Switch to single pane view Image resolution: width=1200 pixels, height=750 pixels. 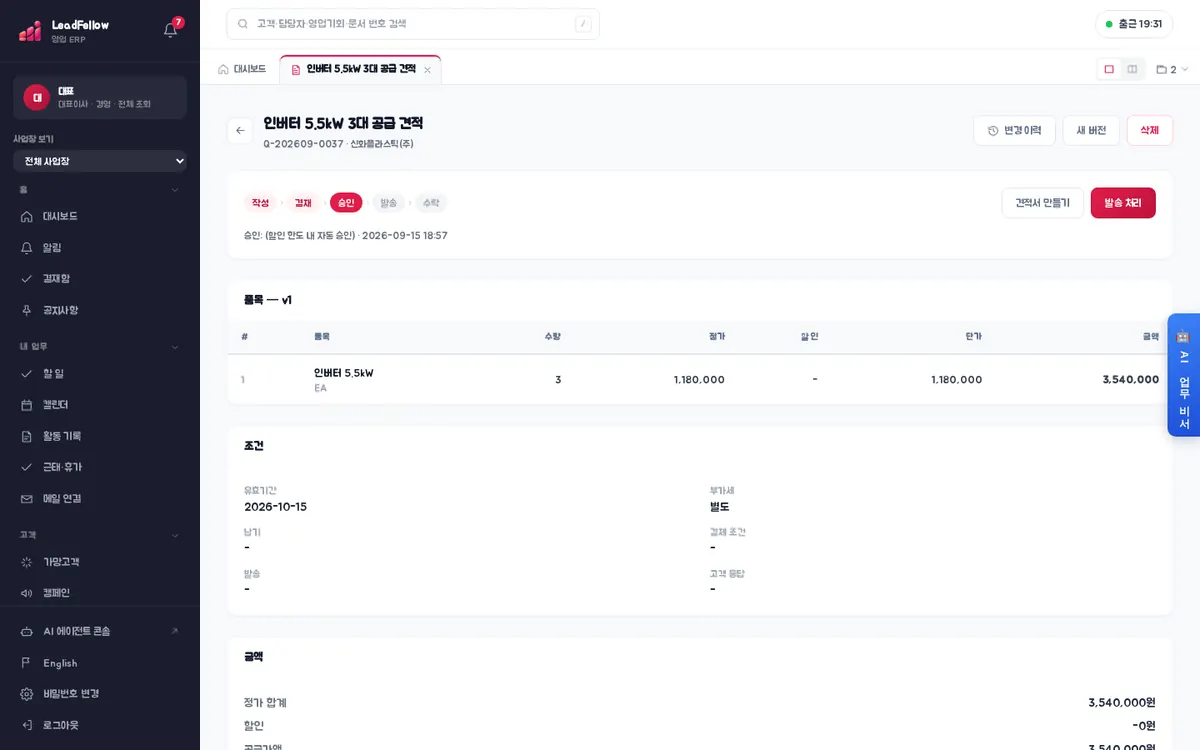pos(1109,69)
